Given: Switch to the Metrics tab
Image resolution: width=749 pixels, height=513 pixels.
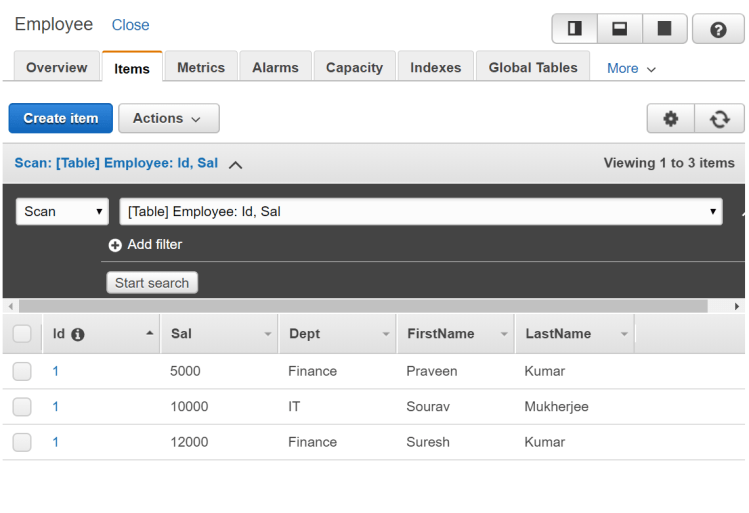Looking at the screenshot, I should [x=201, y=68].
